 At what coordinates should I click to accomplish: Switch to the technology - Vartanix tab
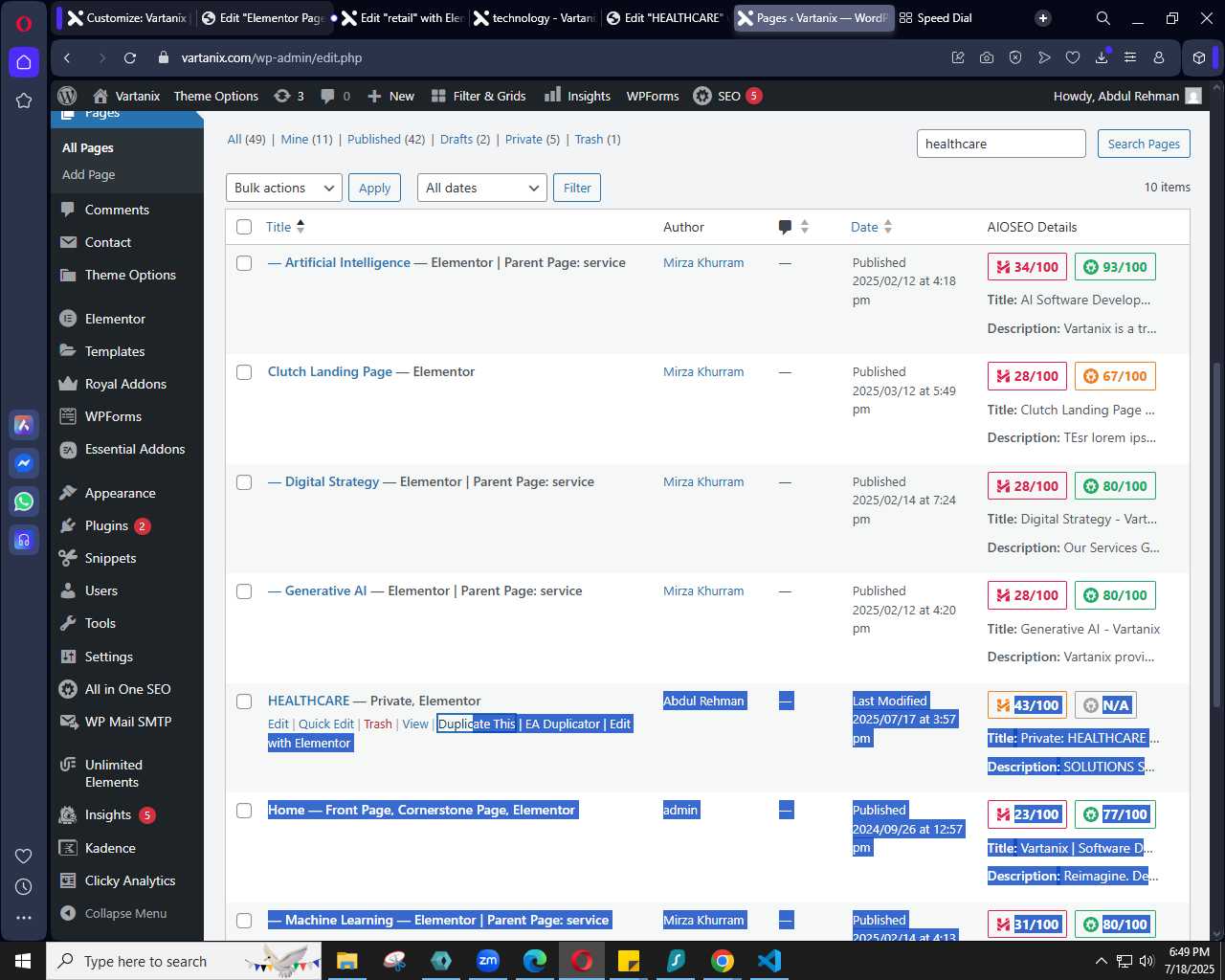point(533,18)
